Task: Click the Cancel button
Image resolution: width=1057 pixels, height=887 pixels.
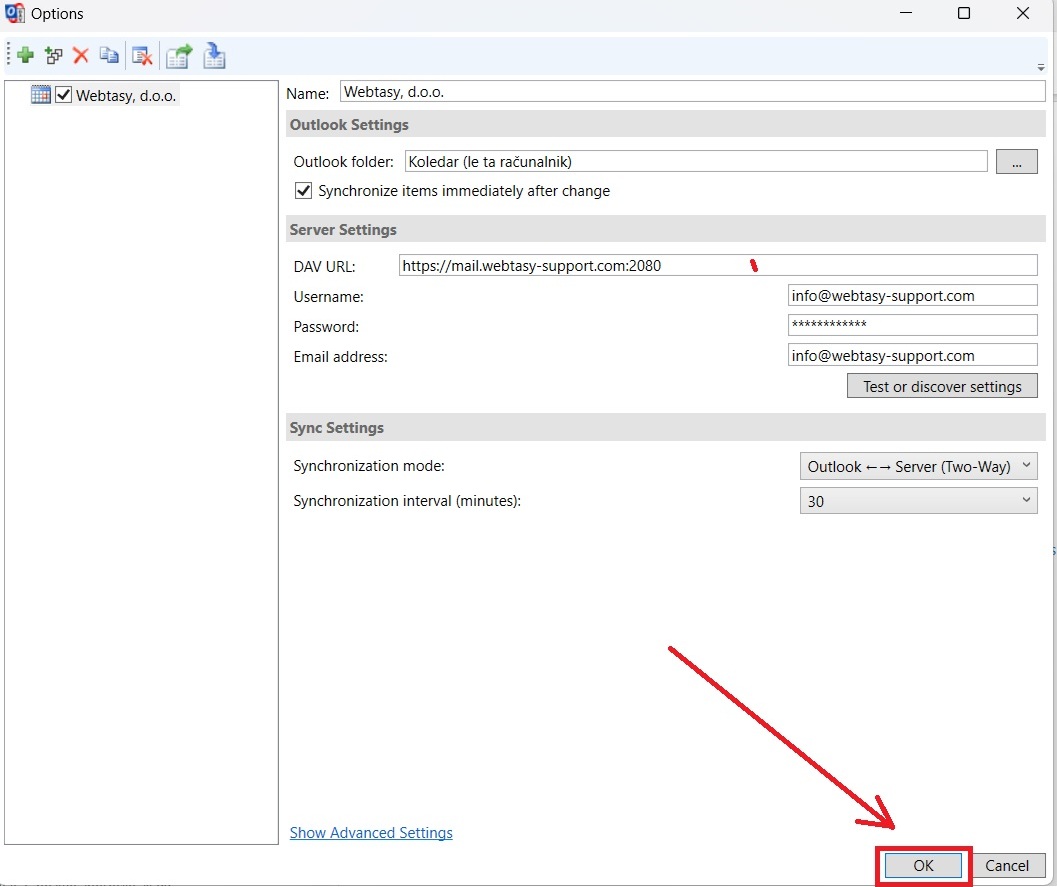Action: tap(1007, 866)
